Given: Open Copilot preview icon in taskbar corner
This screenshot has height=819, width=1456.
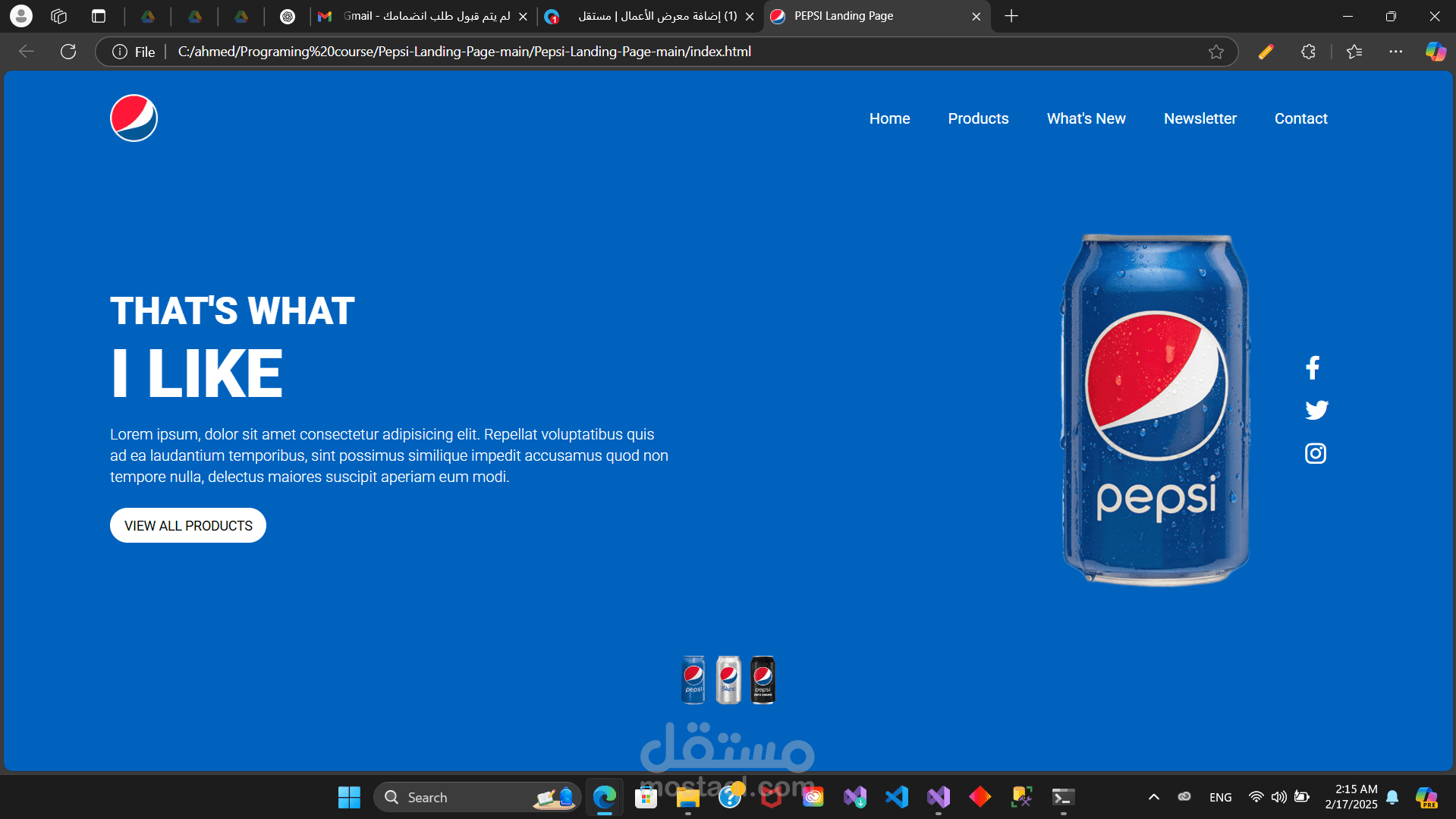Looking at the screenshot, I should (x=1426, y=798).
